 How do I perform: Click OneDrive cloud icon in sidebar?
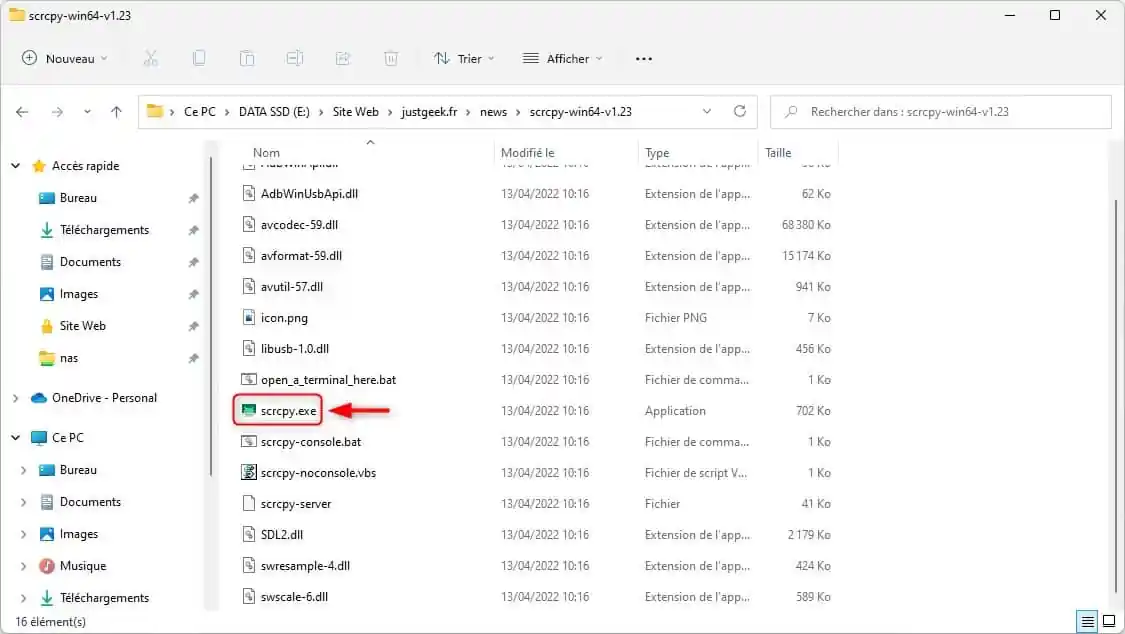(x=39, y=398)
